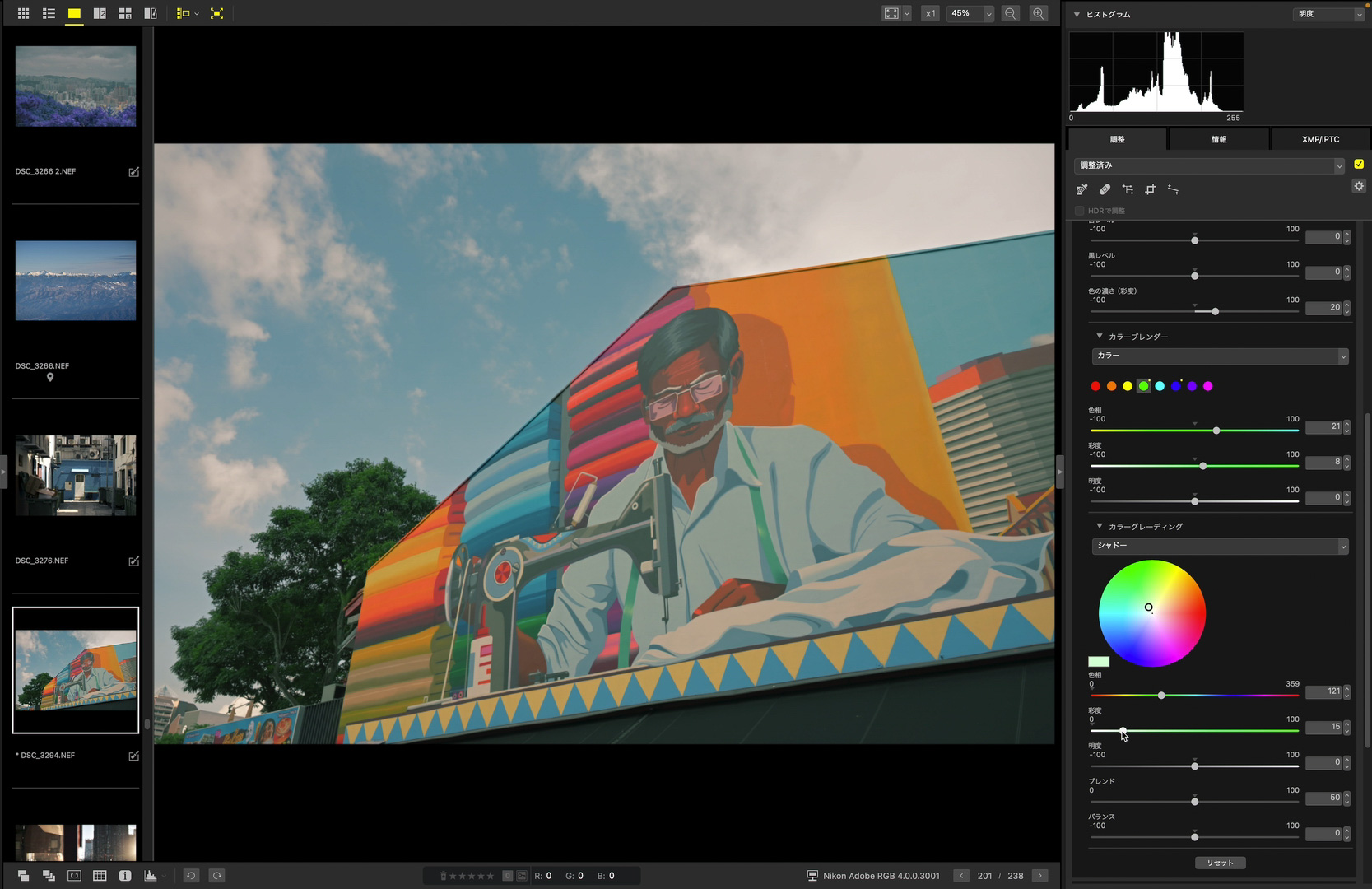Select the cyan color blender swatch

click(1160, 386)
